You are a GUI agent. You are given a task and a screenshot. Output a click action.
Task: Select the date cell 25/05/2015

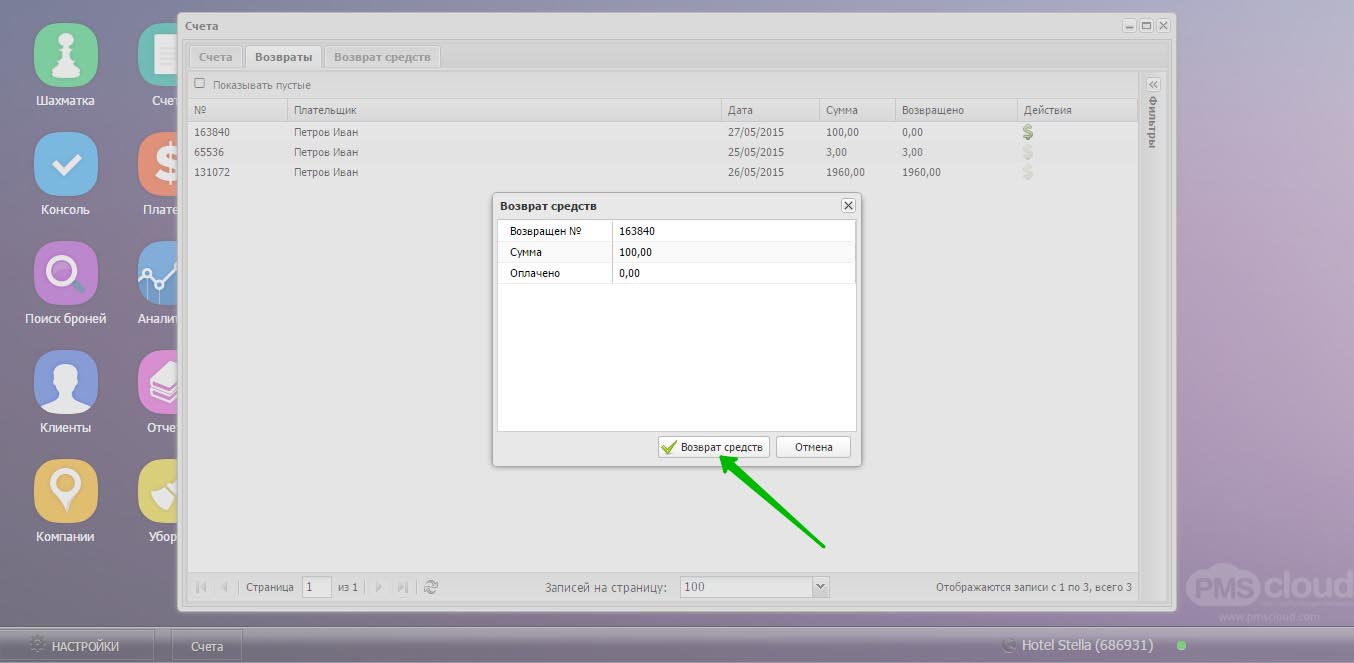(x=756, y=152)
